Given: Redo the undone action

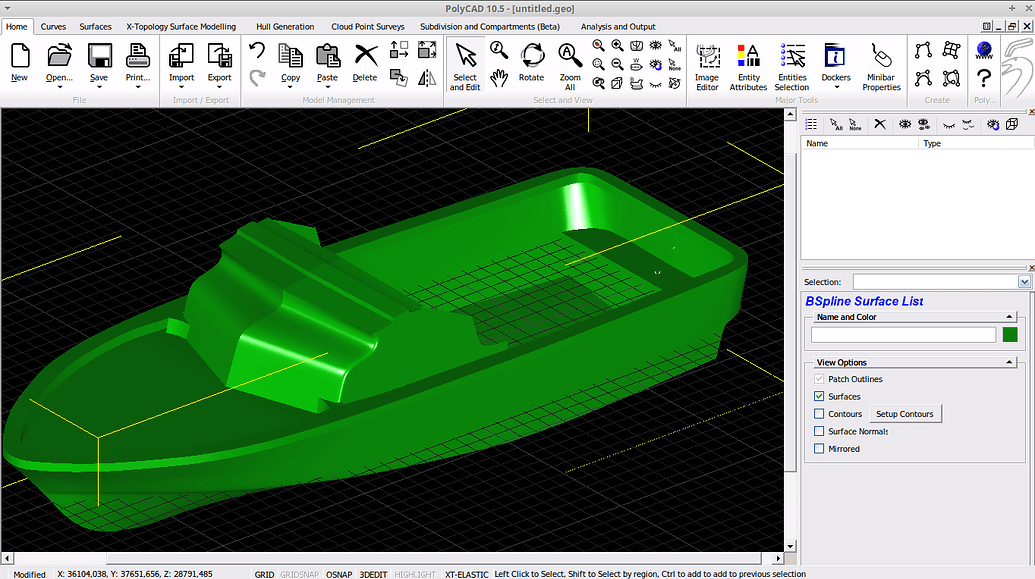Looking at the screenshot, I should click(257, 78).
